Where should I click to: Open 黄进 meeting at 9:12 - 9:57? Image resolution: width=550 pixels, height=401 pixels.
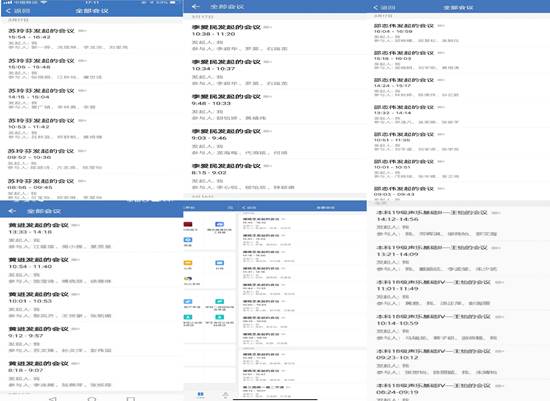92,339
